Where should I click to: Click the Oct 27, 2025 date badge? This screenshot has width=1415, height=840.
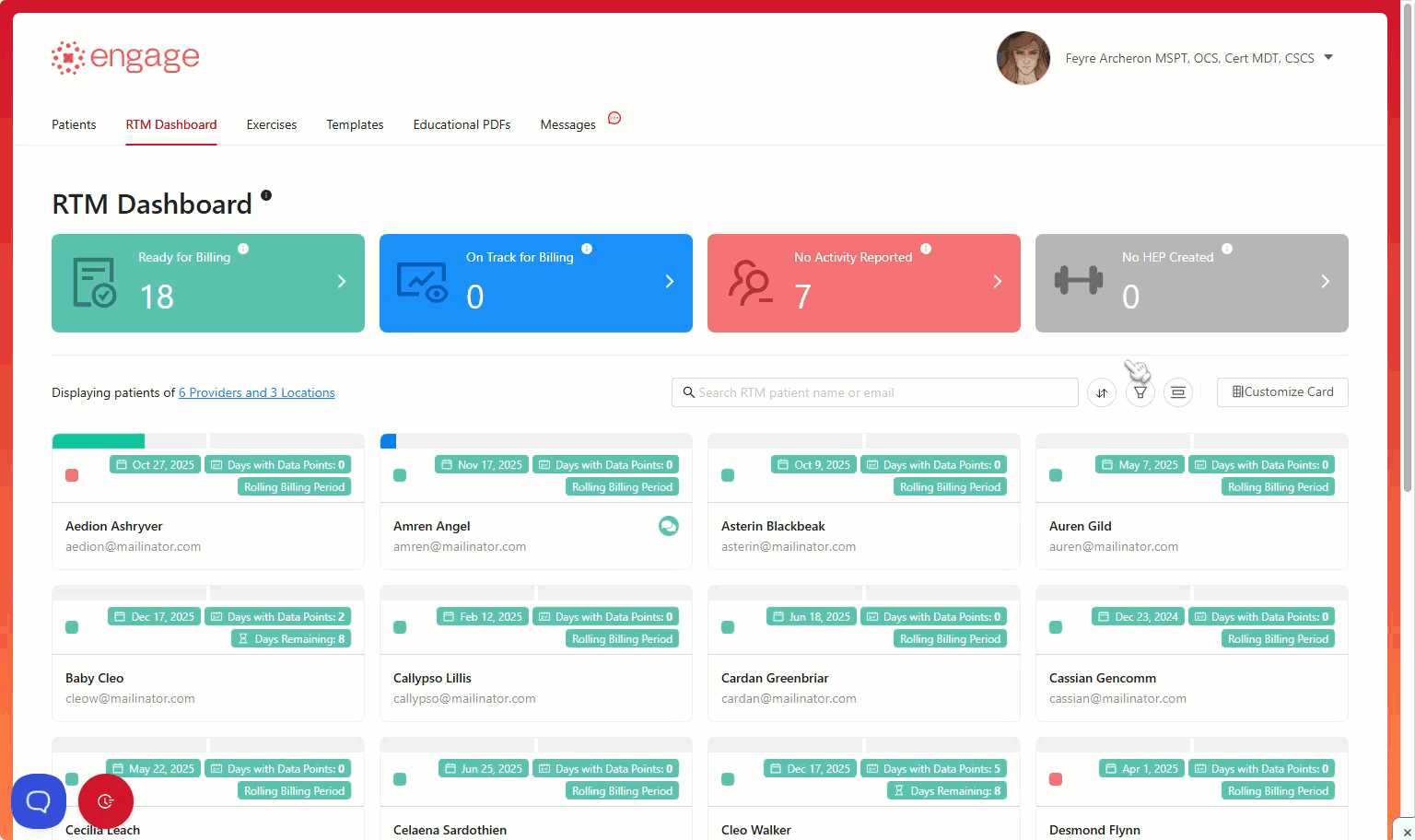click(x=155, y=464)
